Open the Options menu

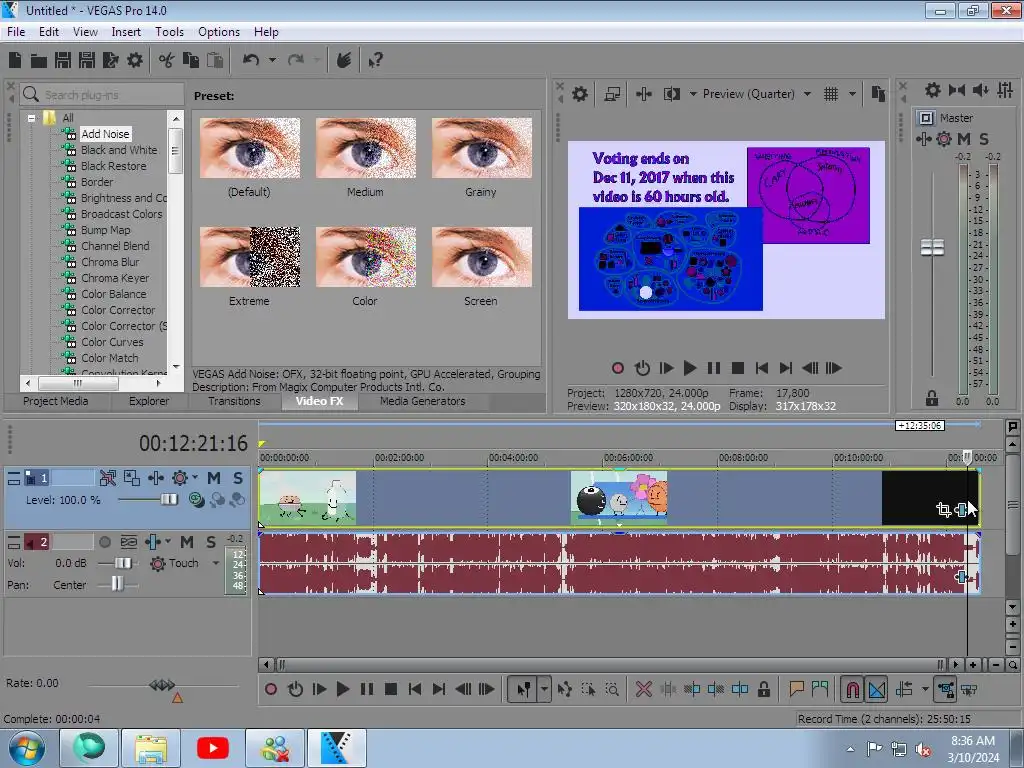219,32
